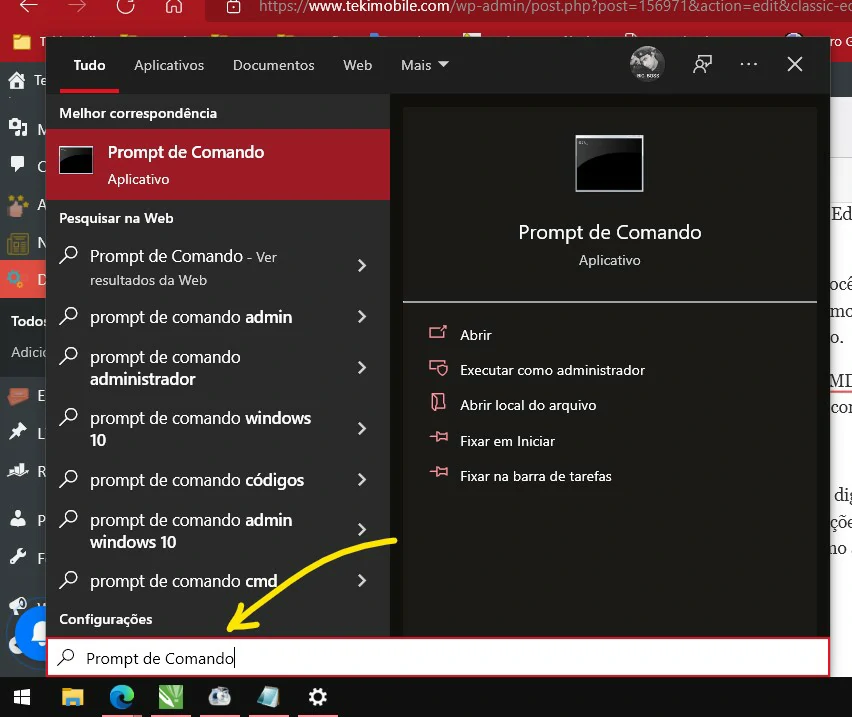Select suggestion 'prompt de comando windows 10'
852x717 pixels.
pos(200,429)
